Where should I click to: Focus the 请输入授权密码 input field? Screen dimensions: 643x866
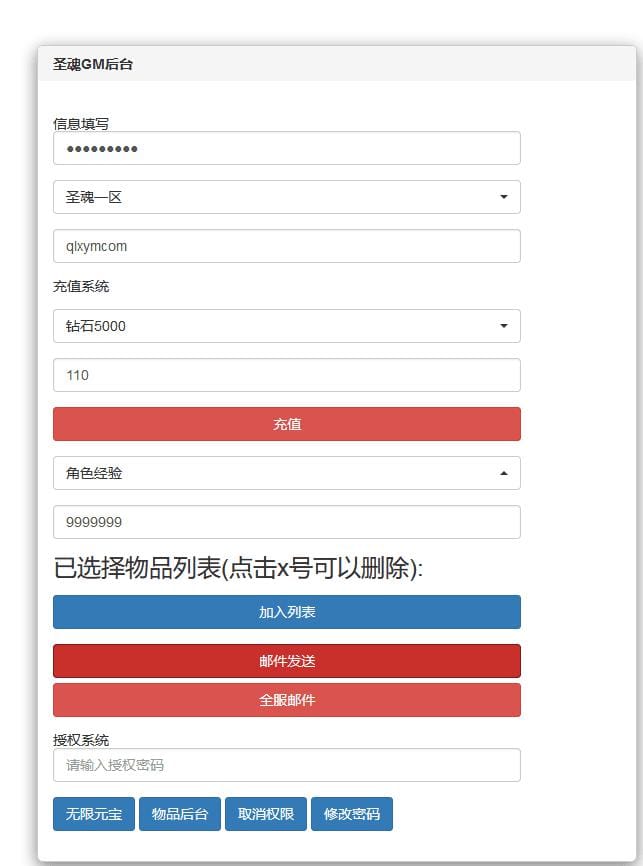point(286,765)
